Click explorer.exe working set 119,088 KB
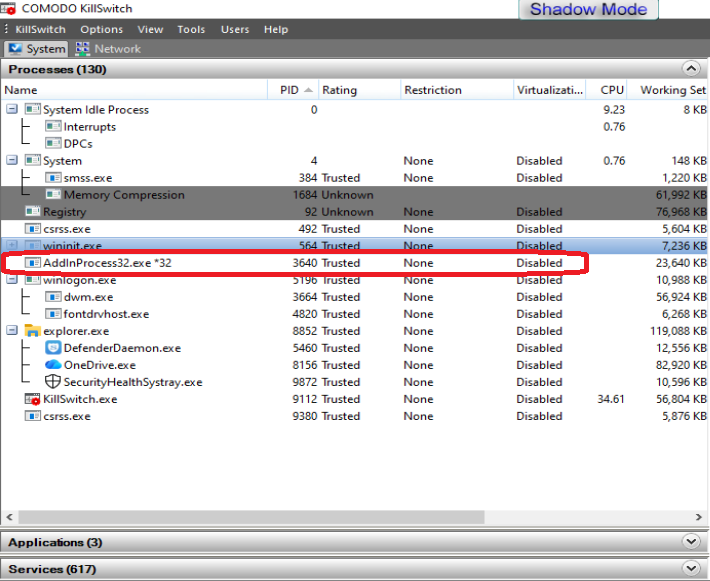This screenshot has width=710, height=581. (678, 331)
